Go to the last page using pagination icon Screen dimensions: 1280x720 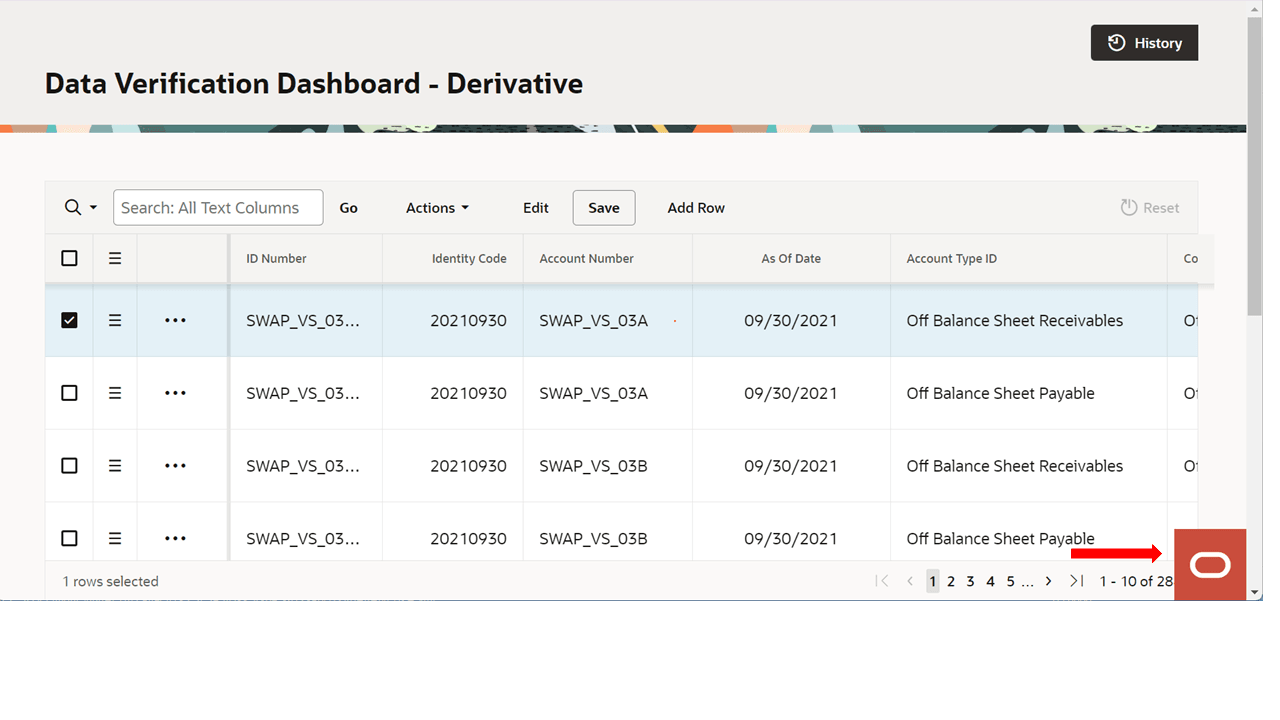(1077, 580)
